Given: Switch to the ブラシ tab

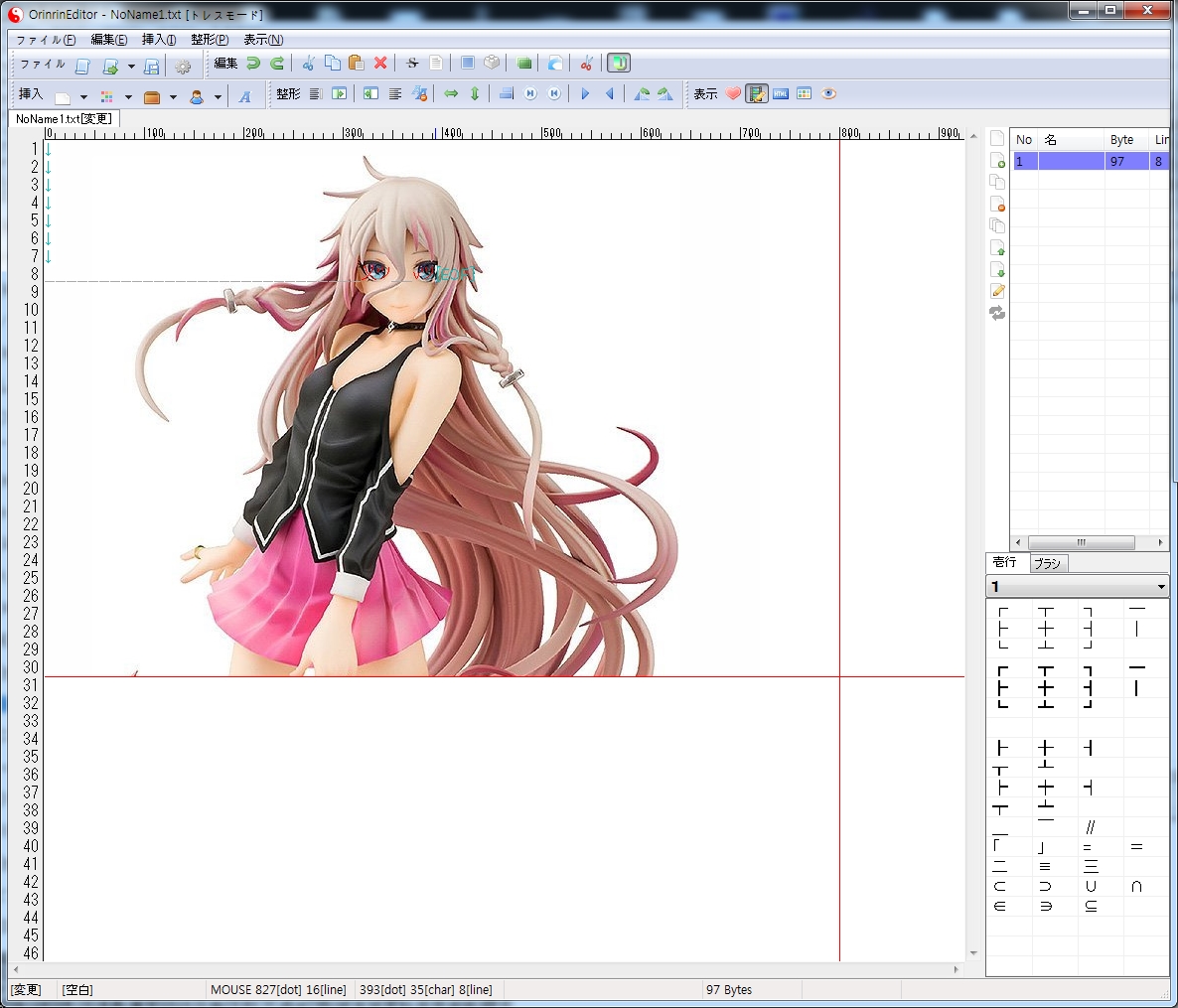Looking at the screenshot, I should pyautogui.click(x=1047, y=563).
